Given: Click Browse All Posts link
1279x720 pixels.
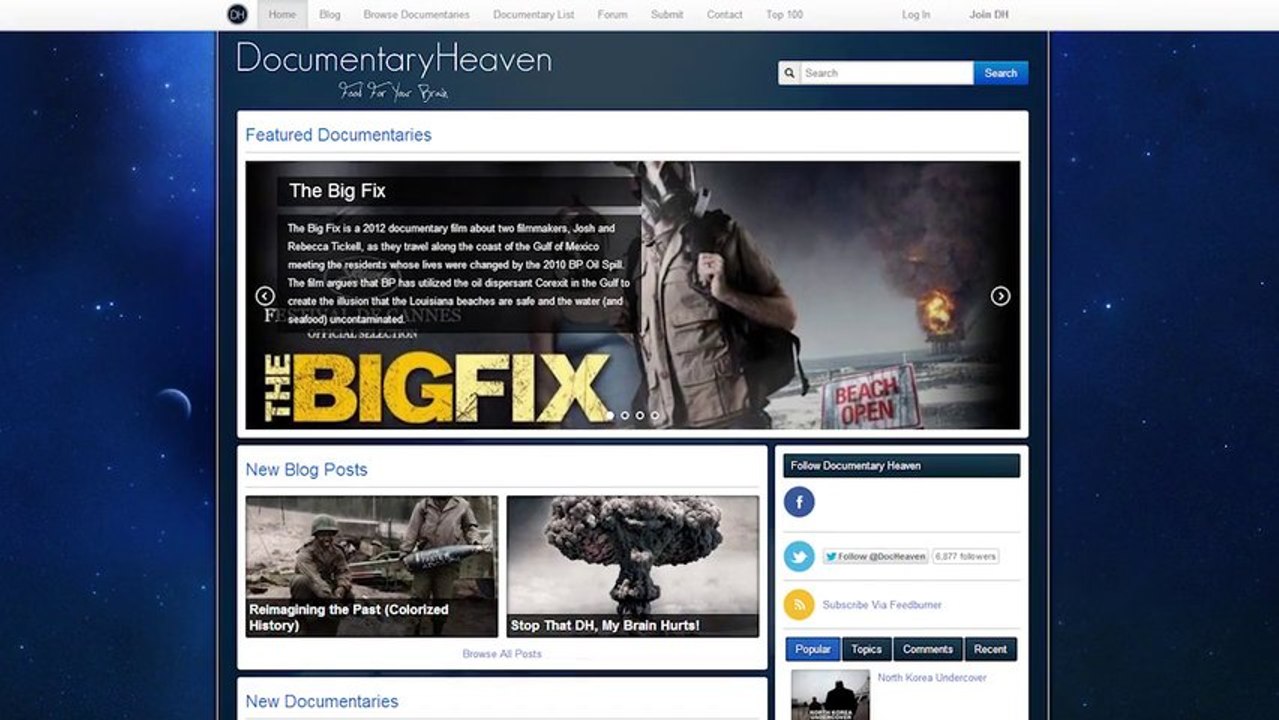Looking at the screenshot, I should tap(502, 654).
